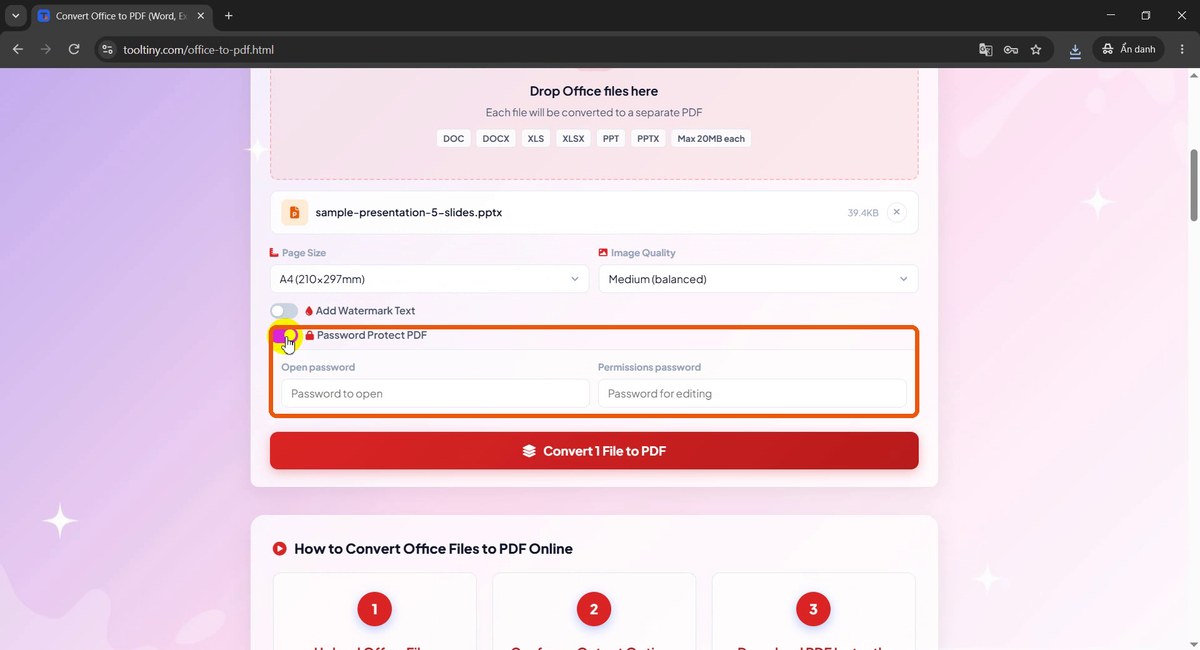Viewport: 1200px width, 650px height.
Task: Click the red padlock icon
Action: (x=310, y=335)
